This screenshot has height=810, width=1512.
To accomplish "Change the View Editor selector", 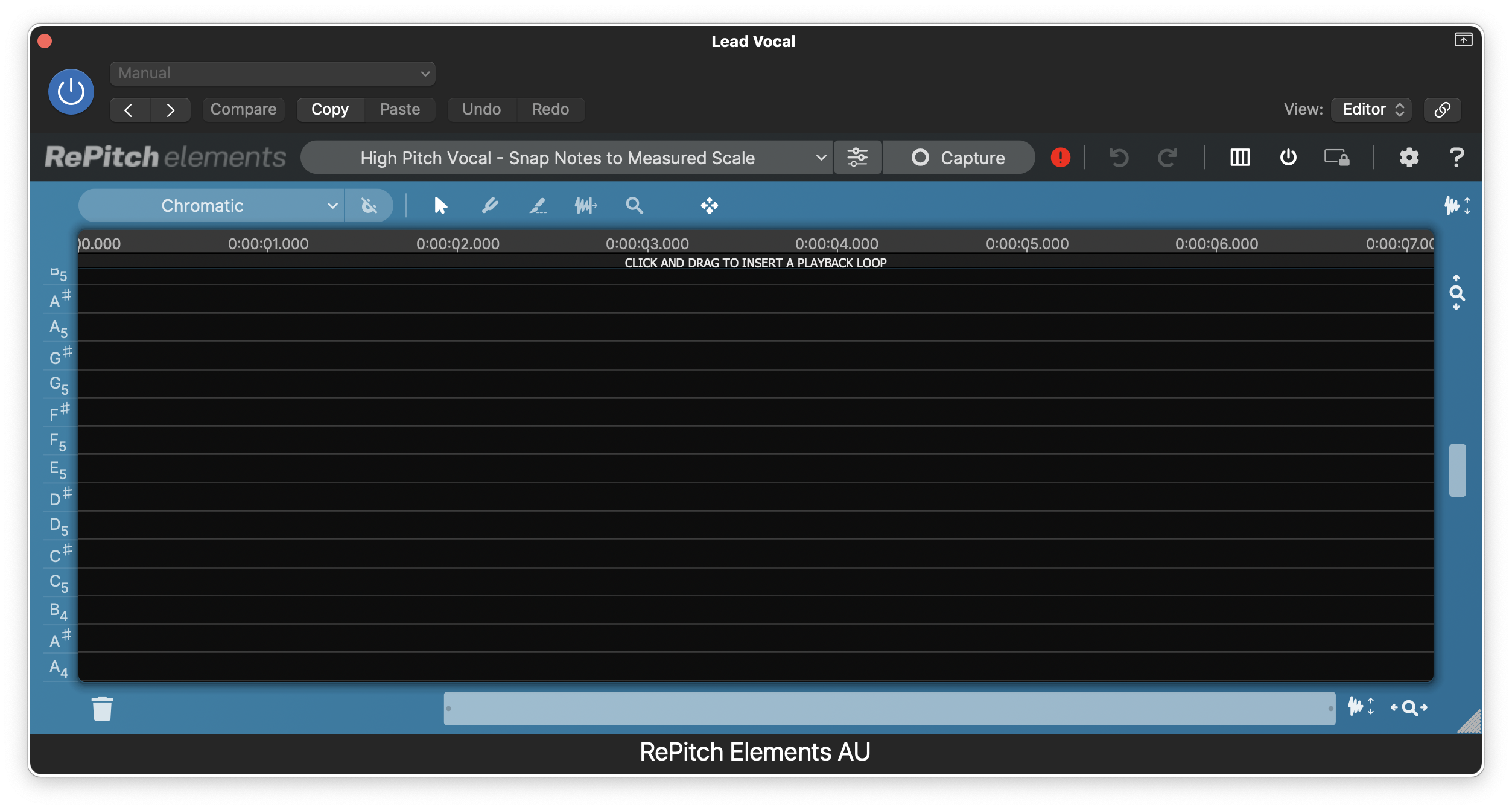I will 1371,109.
